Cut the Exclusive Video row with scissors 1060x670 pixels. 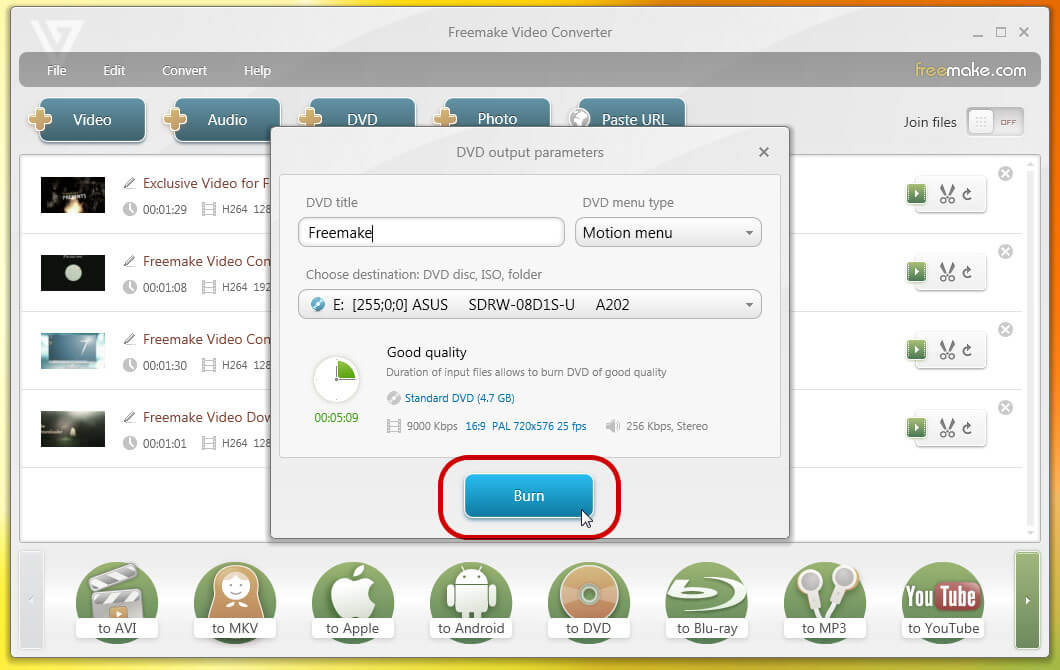click(x=947, y=195)
